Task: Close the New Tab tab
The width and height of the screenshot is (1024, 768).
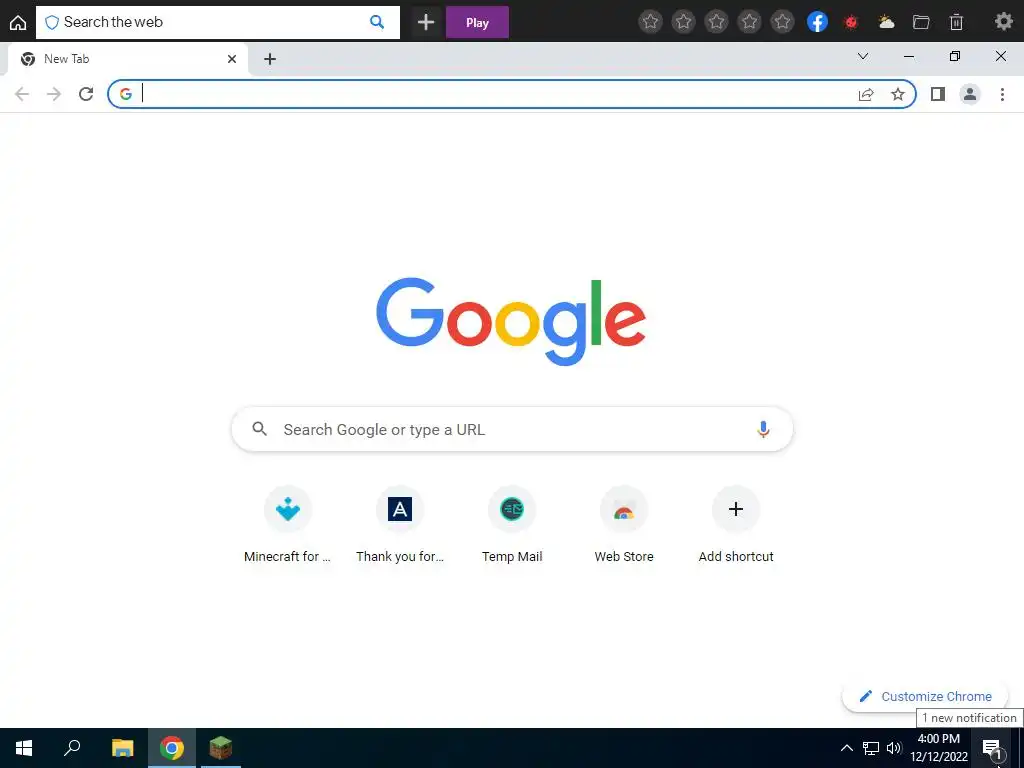Action: click(x=231, y=59)
